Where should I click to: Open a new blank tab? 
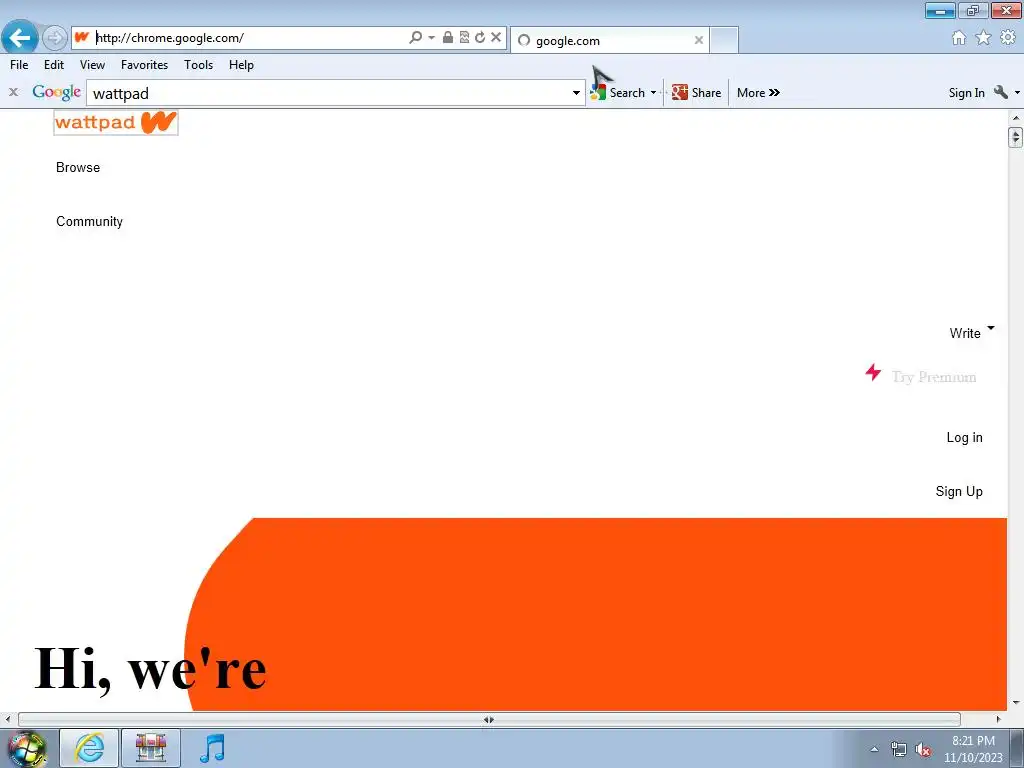[x=724, y=40]
